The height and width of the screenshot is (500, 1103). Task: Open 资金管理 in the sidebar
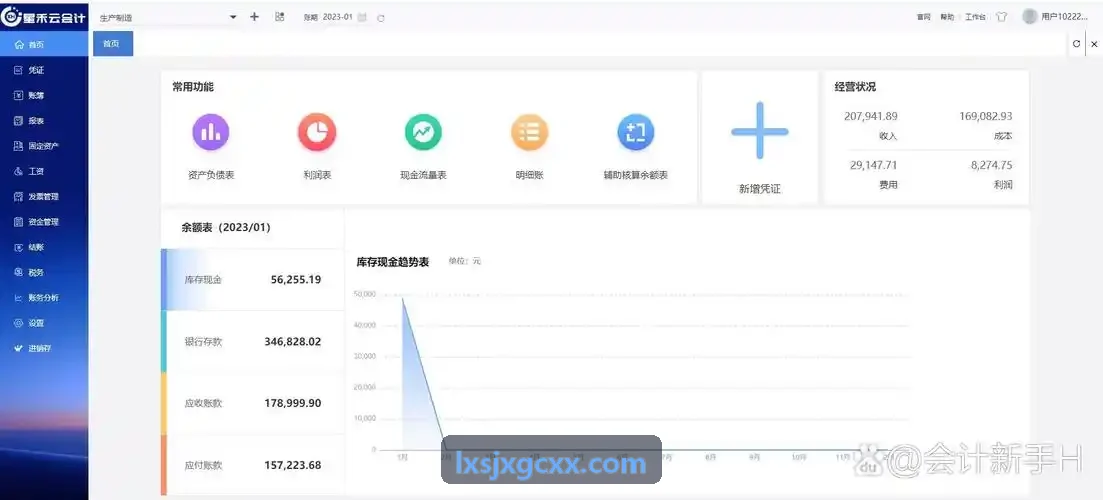pos(44,222)
